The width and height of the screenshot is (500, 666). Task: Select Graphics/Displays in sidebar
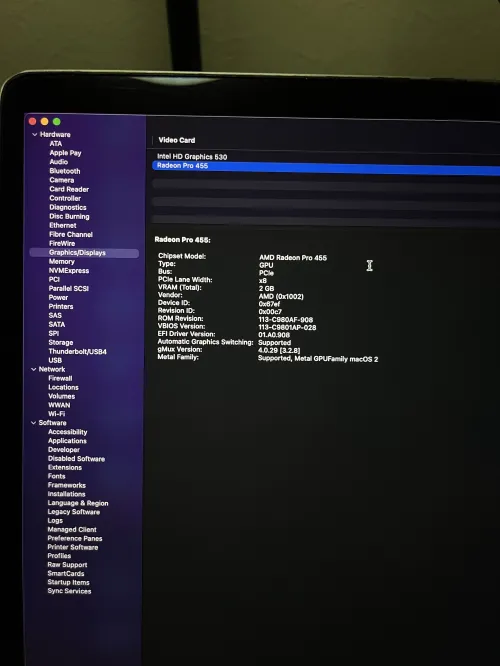pyautogui.click(x=84, y=253)
